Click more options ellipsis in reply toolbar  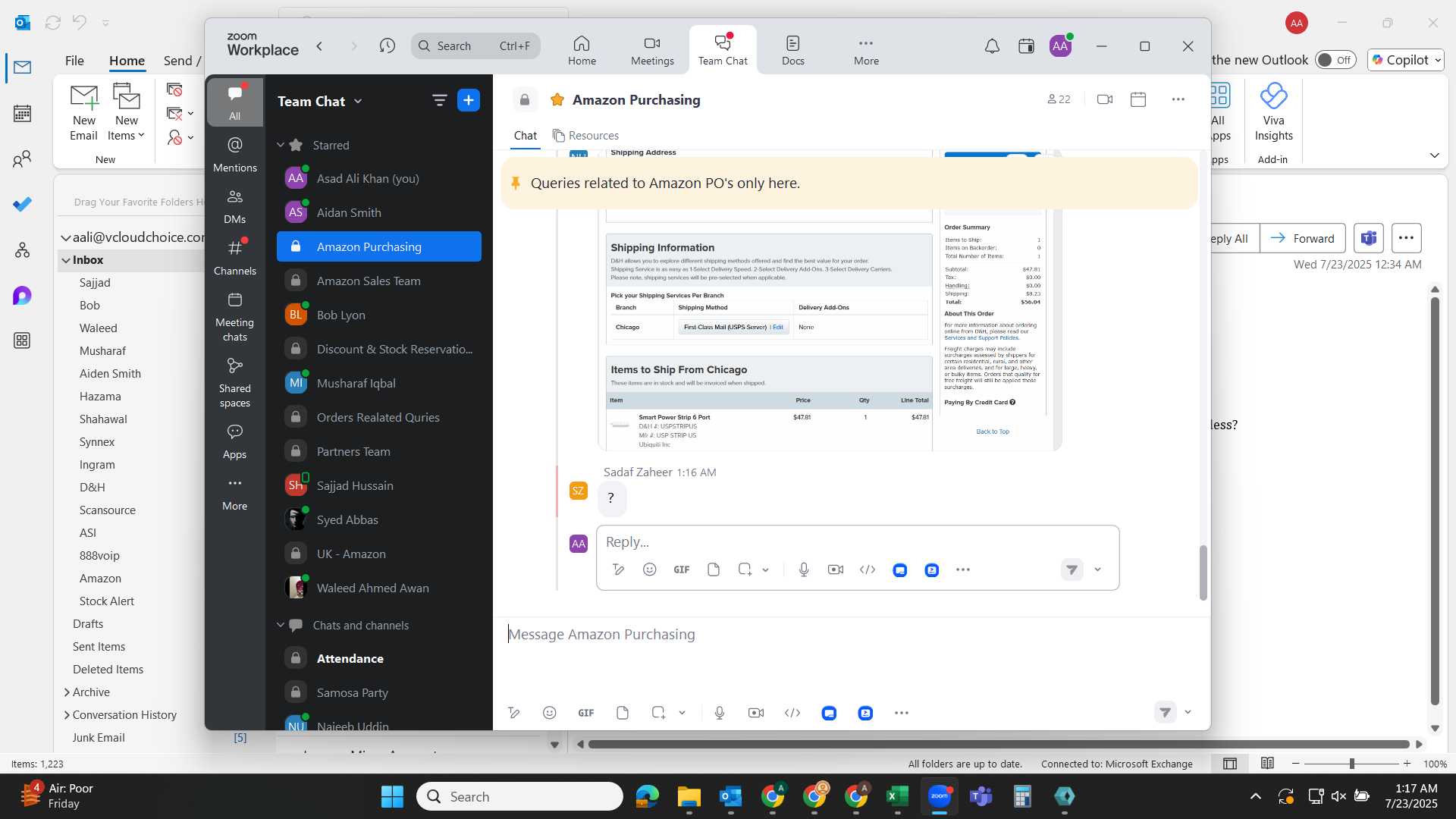pos(963,570)
